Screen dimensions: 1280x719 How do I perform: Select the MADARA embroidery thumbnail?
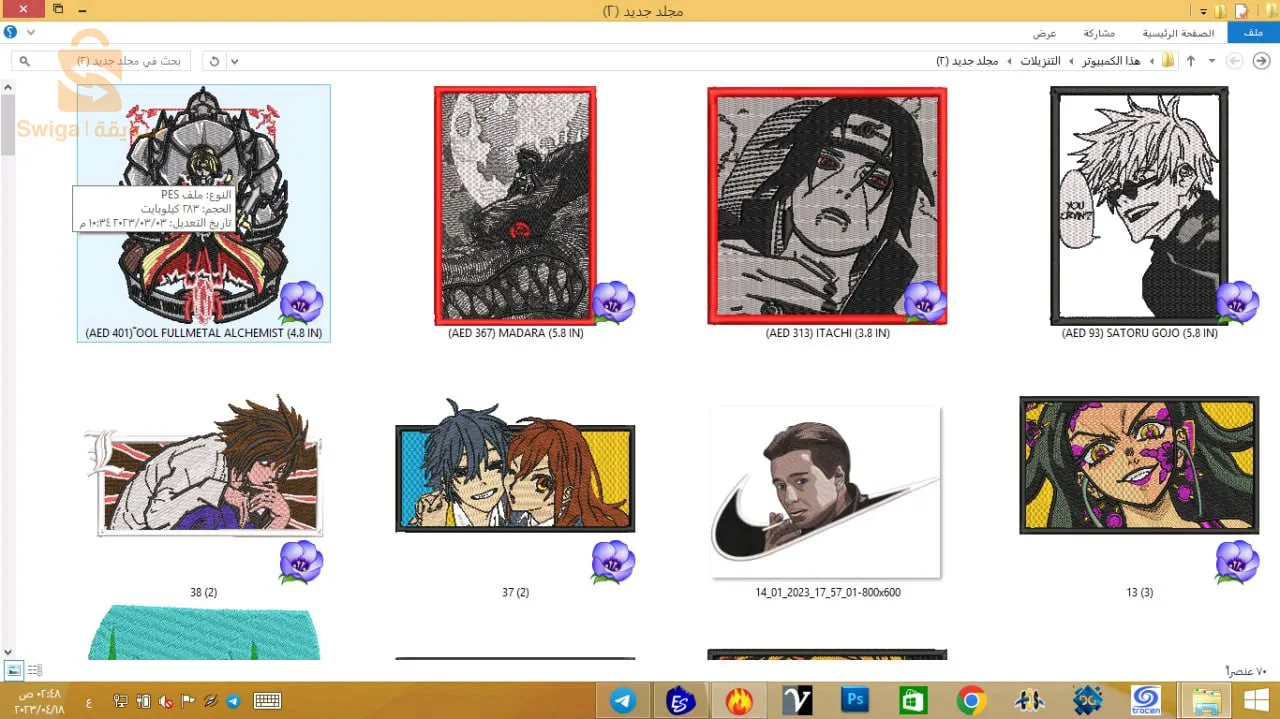[515, 205]
